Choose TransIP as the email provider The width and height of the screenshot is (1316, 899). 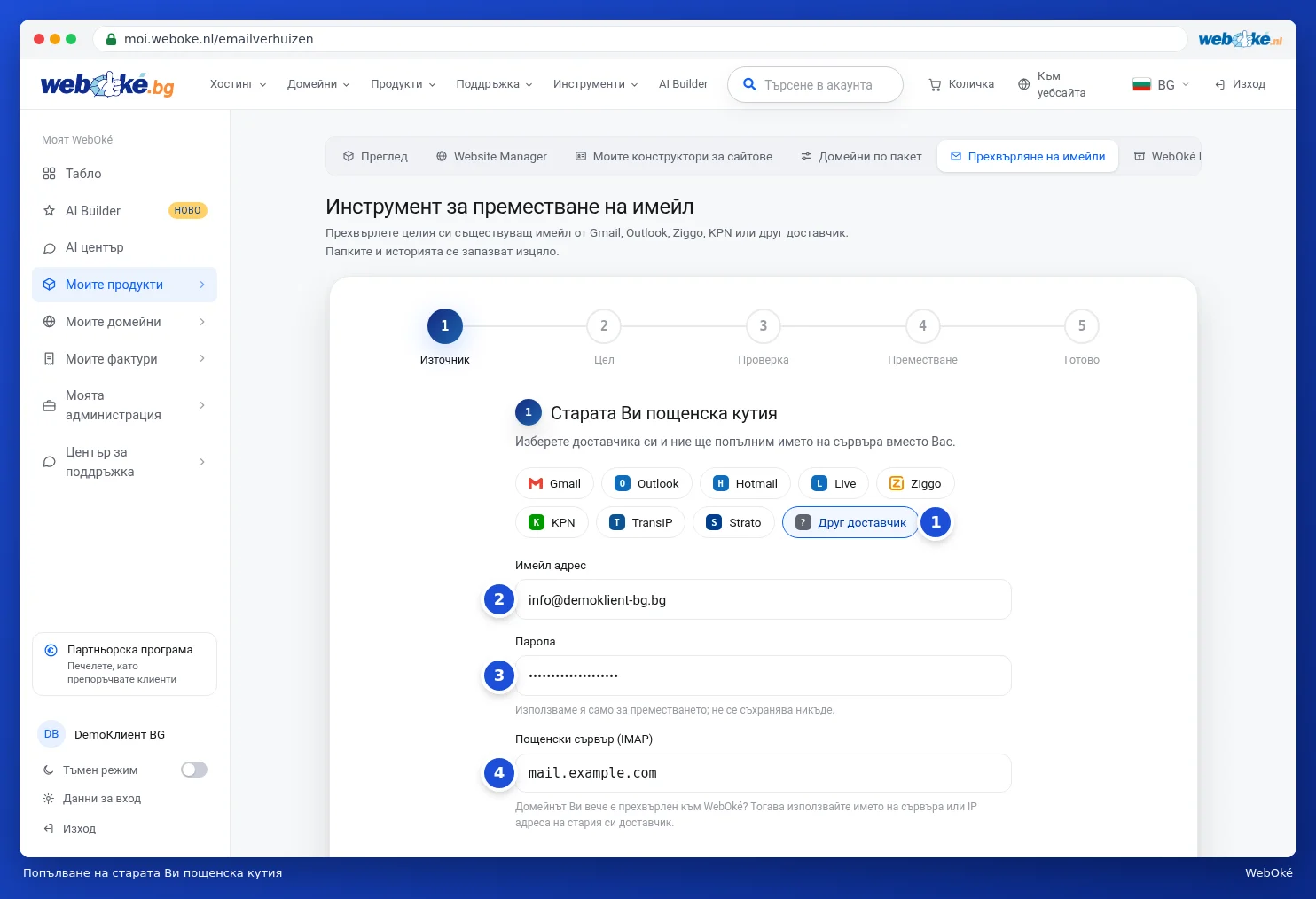pyautogui.click(x=641, y=522)
